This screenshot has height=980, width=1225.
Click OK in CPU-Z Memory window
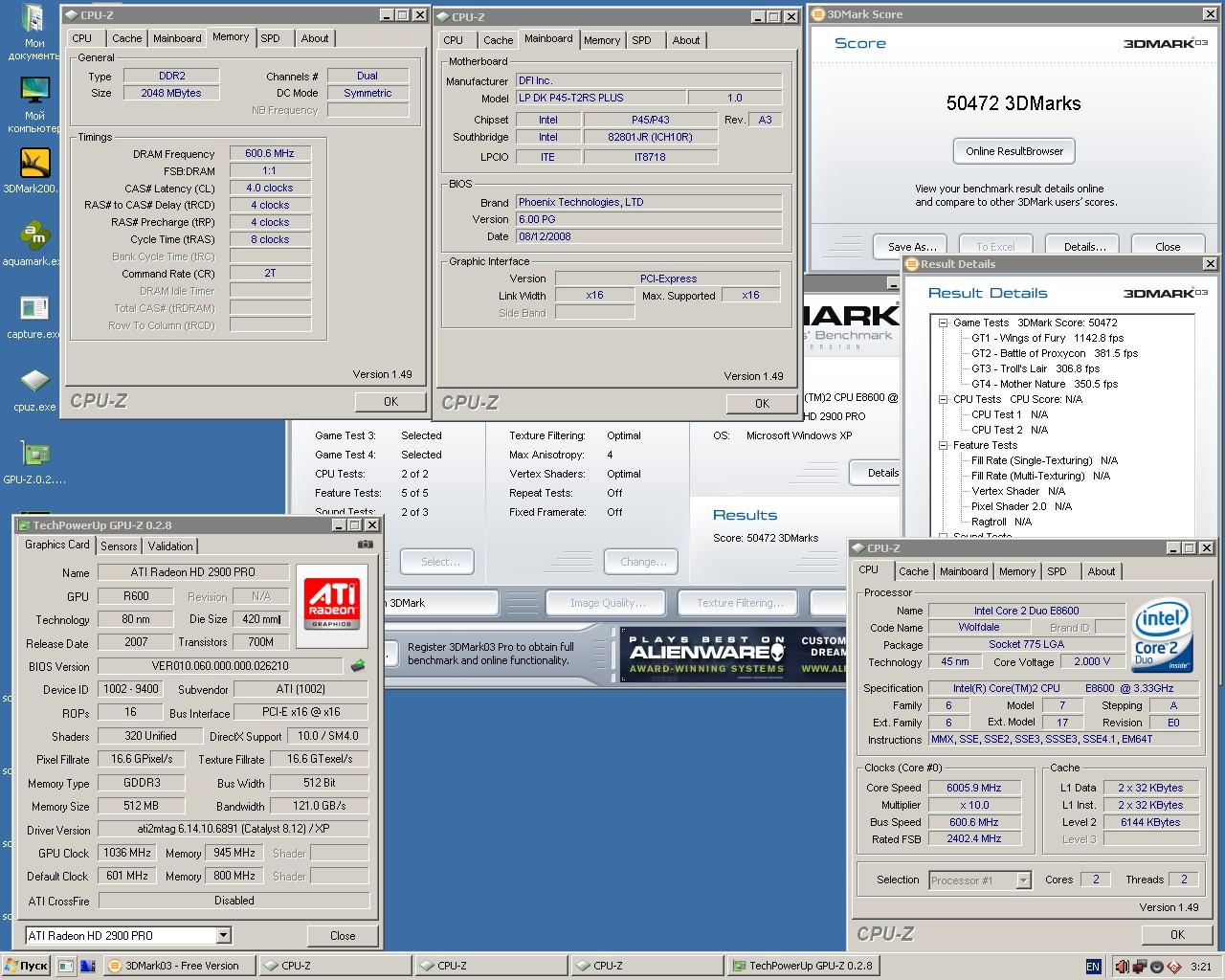[390, 402]
